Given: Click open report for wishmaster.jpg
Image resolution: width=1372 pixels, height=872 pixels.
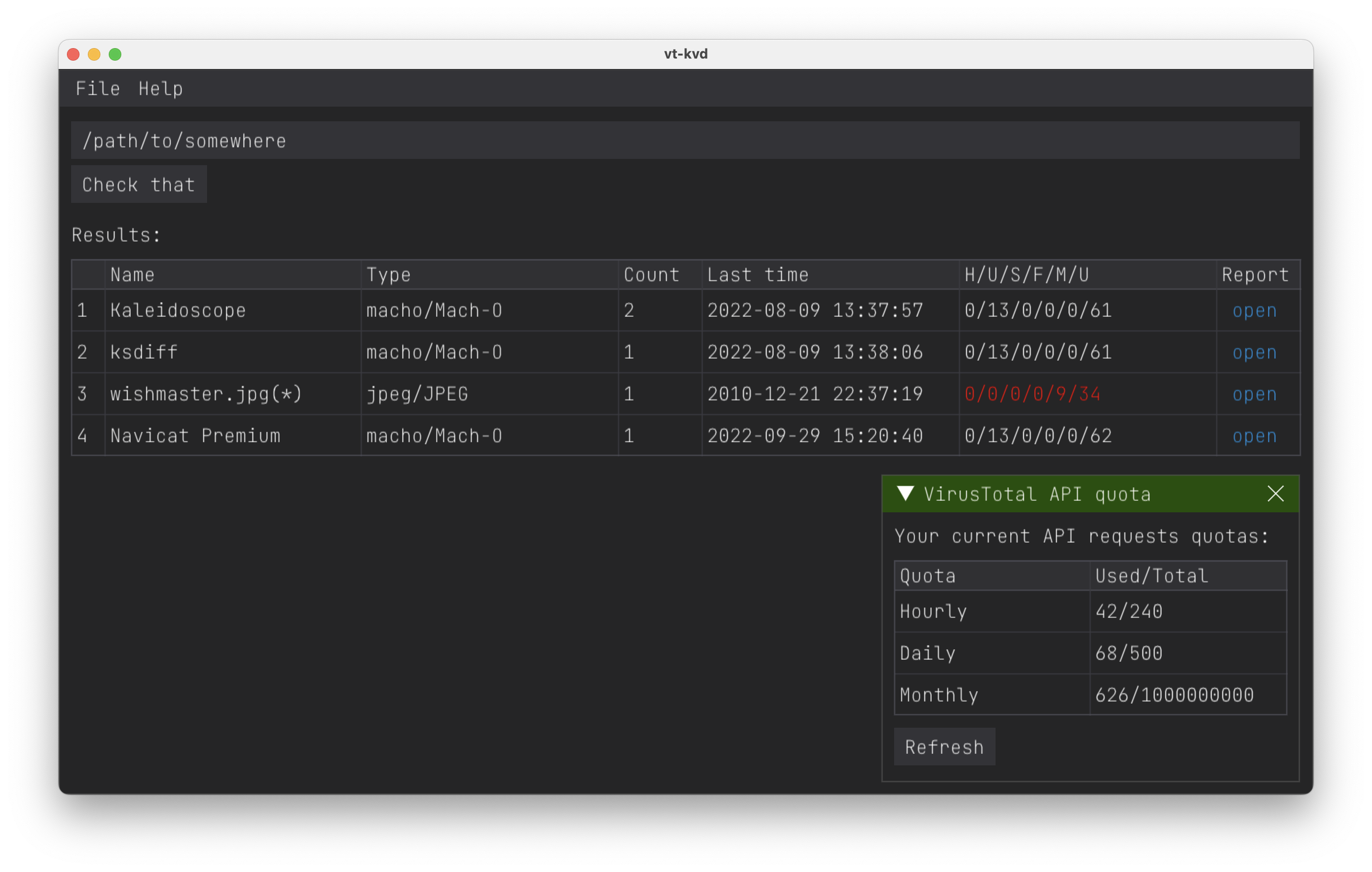Looking at the screenshot, I should [1254, 394].
